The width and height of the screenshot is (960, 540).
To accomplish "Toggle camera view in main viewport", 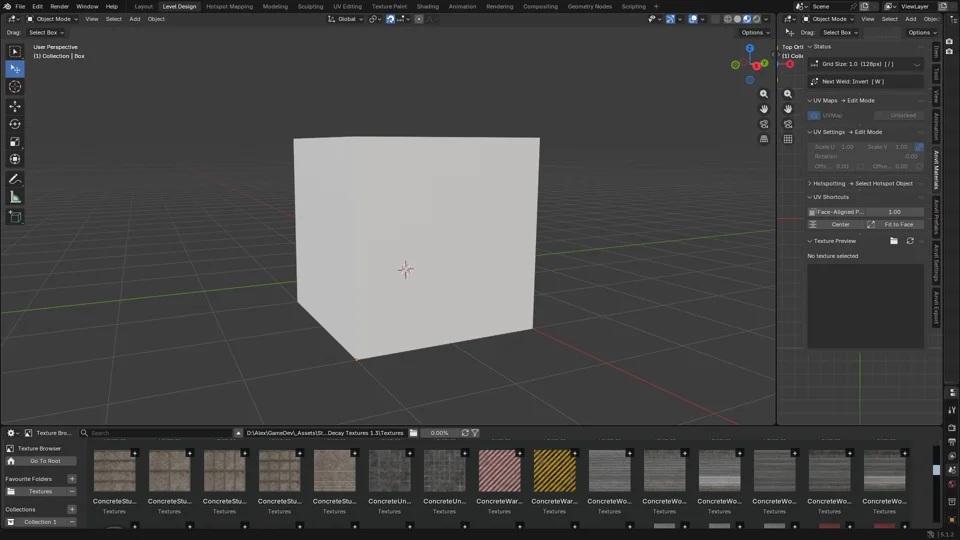I will click(763, 124).
